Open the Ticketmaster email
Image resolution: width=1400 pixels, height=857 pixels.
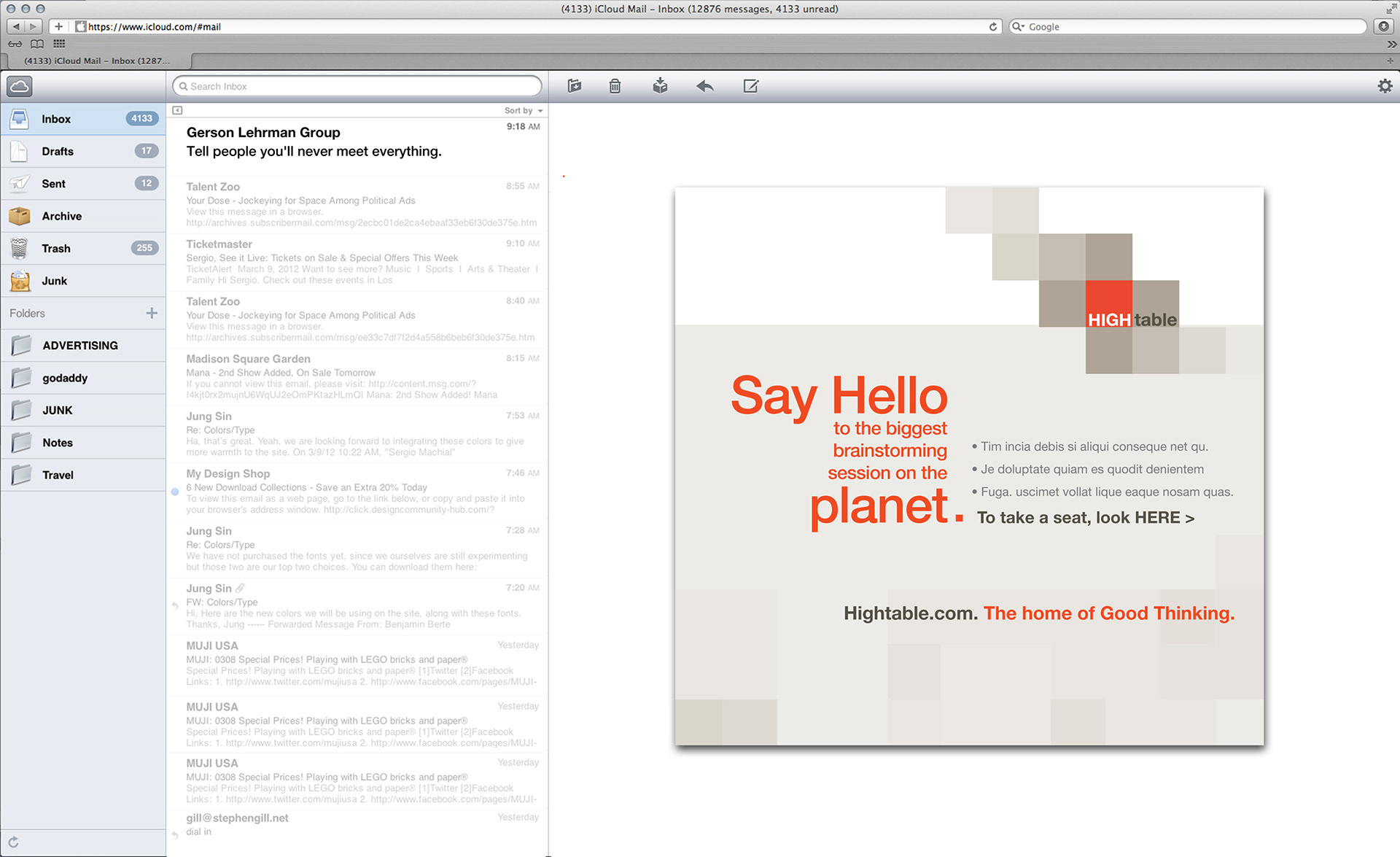tap(357, 262)
